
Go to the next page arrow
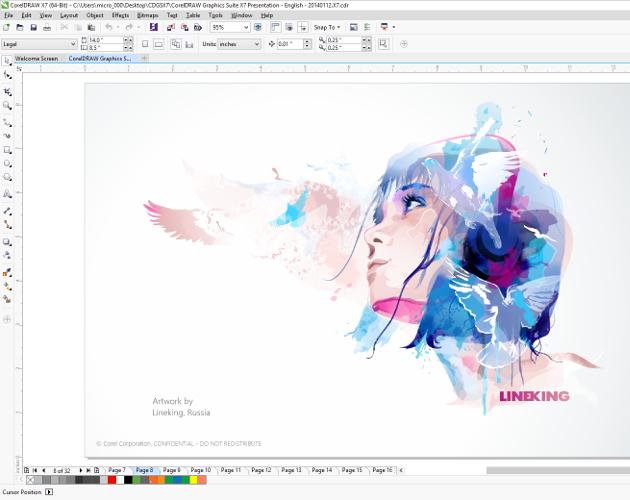pyautogui.click(x=80, y=470)
